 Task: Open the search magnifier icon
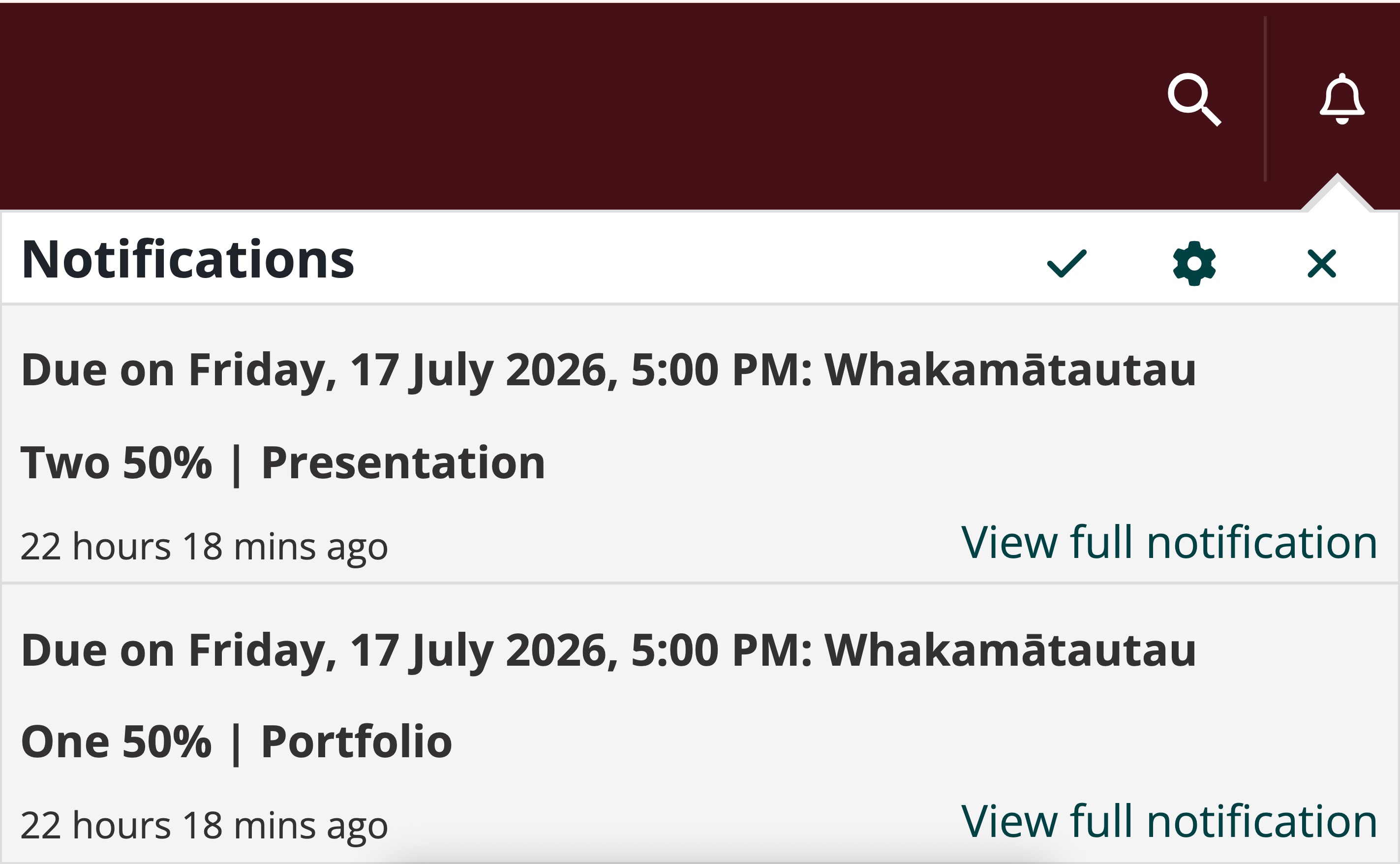1194,99
